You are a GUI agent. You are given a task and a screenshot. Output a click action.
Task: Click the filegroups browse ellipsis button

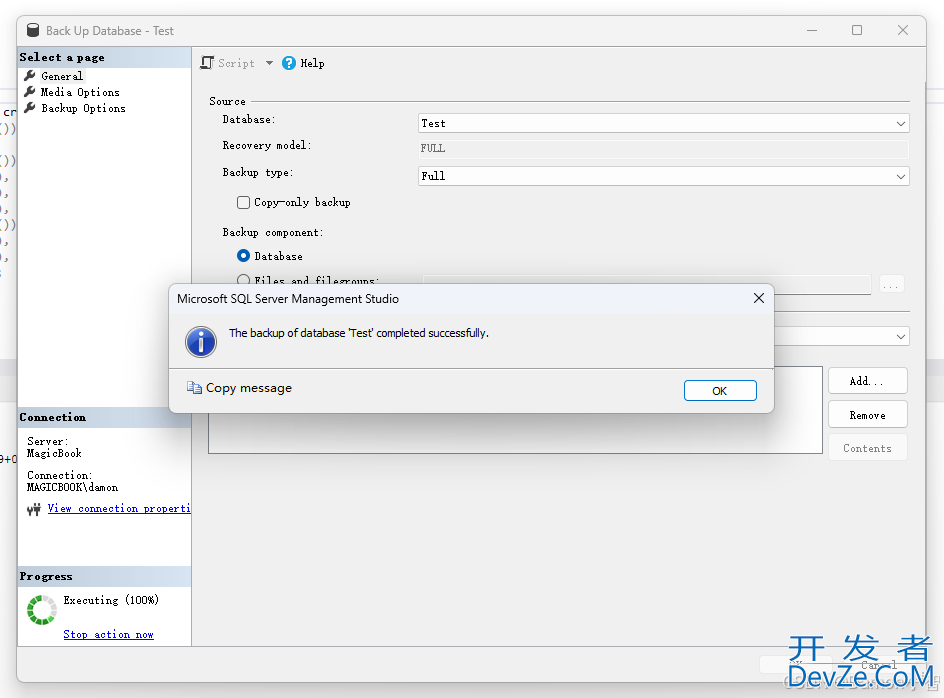coord(892,284)
